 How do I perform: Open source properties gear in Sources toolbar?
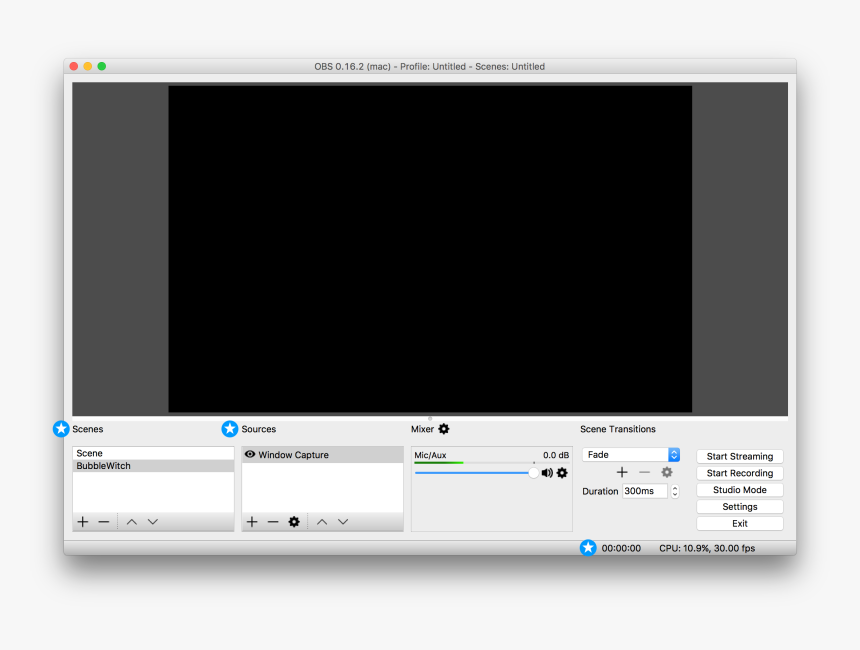coord(294,522)
